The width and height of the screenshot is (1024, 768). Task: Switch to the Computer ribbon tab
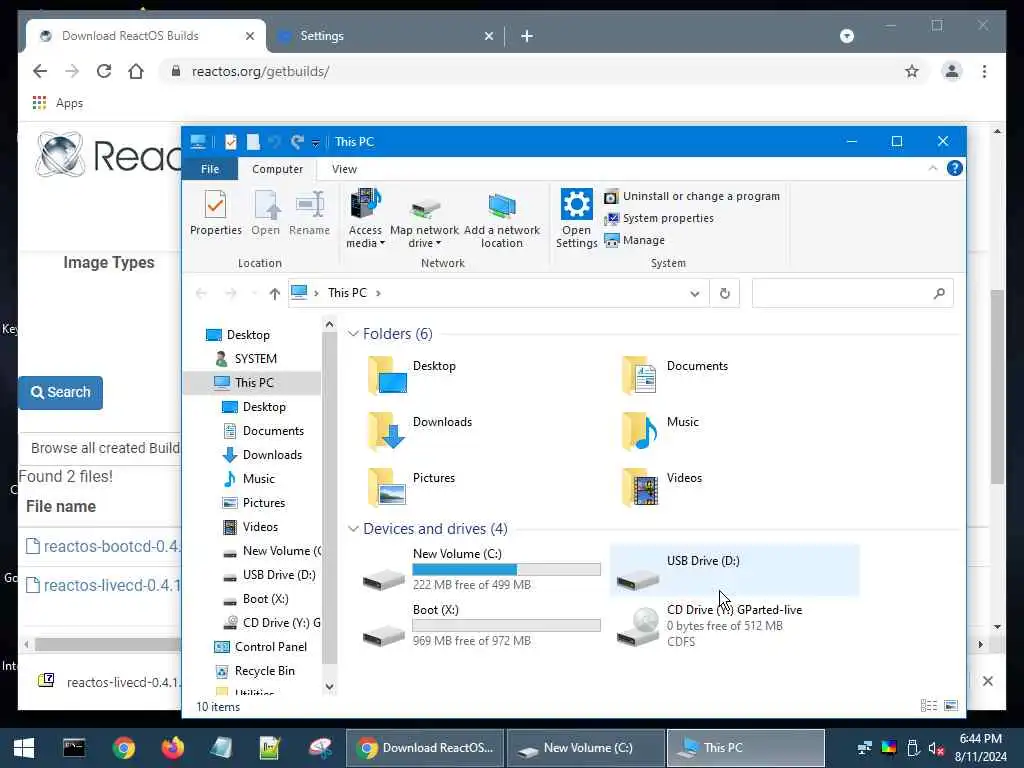pos(277,169)
